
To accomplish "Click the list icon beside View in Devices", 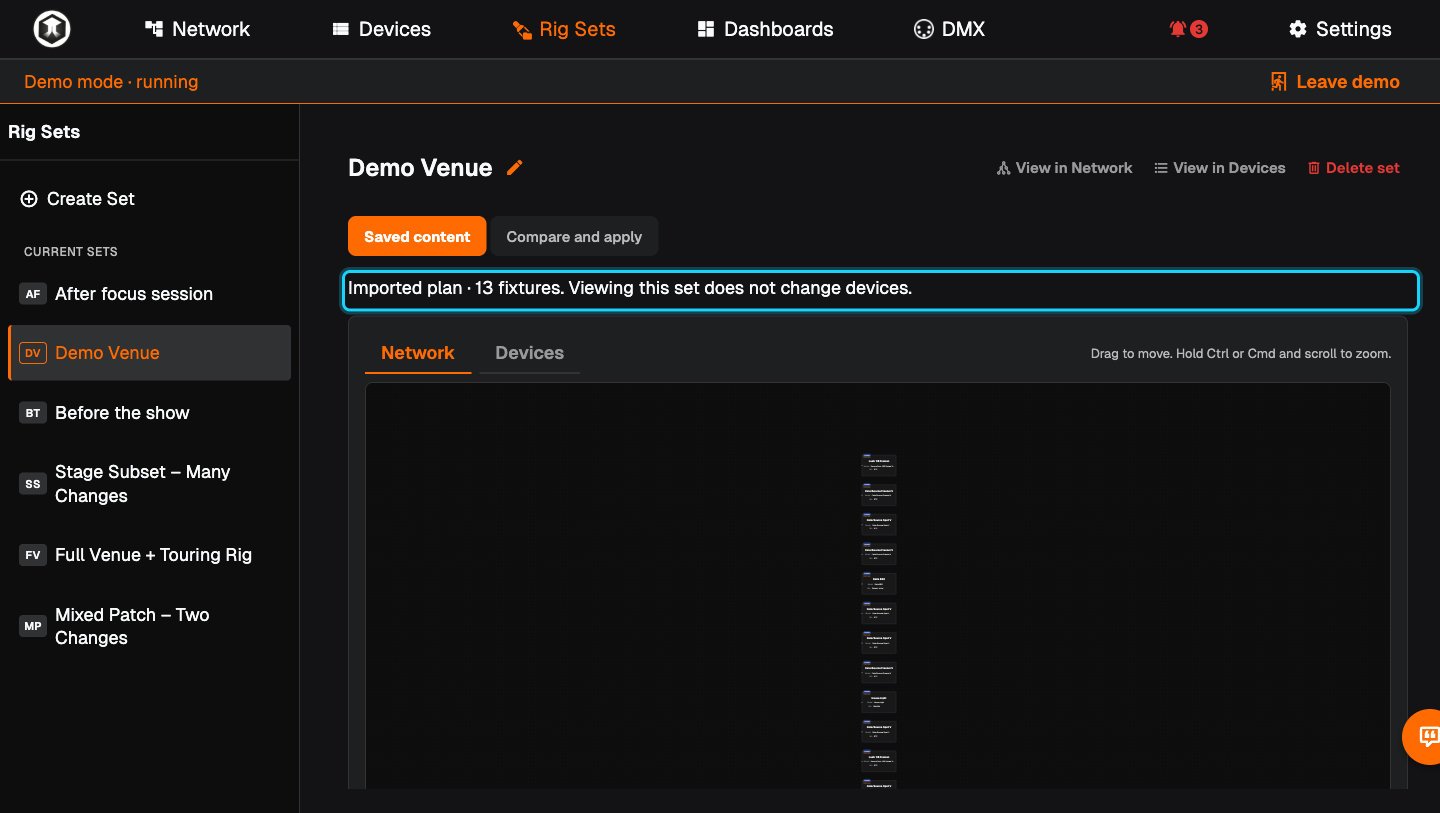I will (1161, 168).
